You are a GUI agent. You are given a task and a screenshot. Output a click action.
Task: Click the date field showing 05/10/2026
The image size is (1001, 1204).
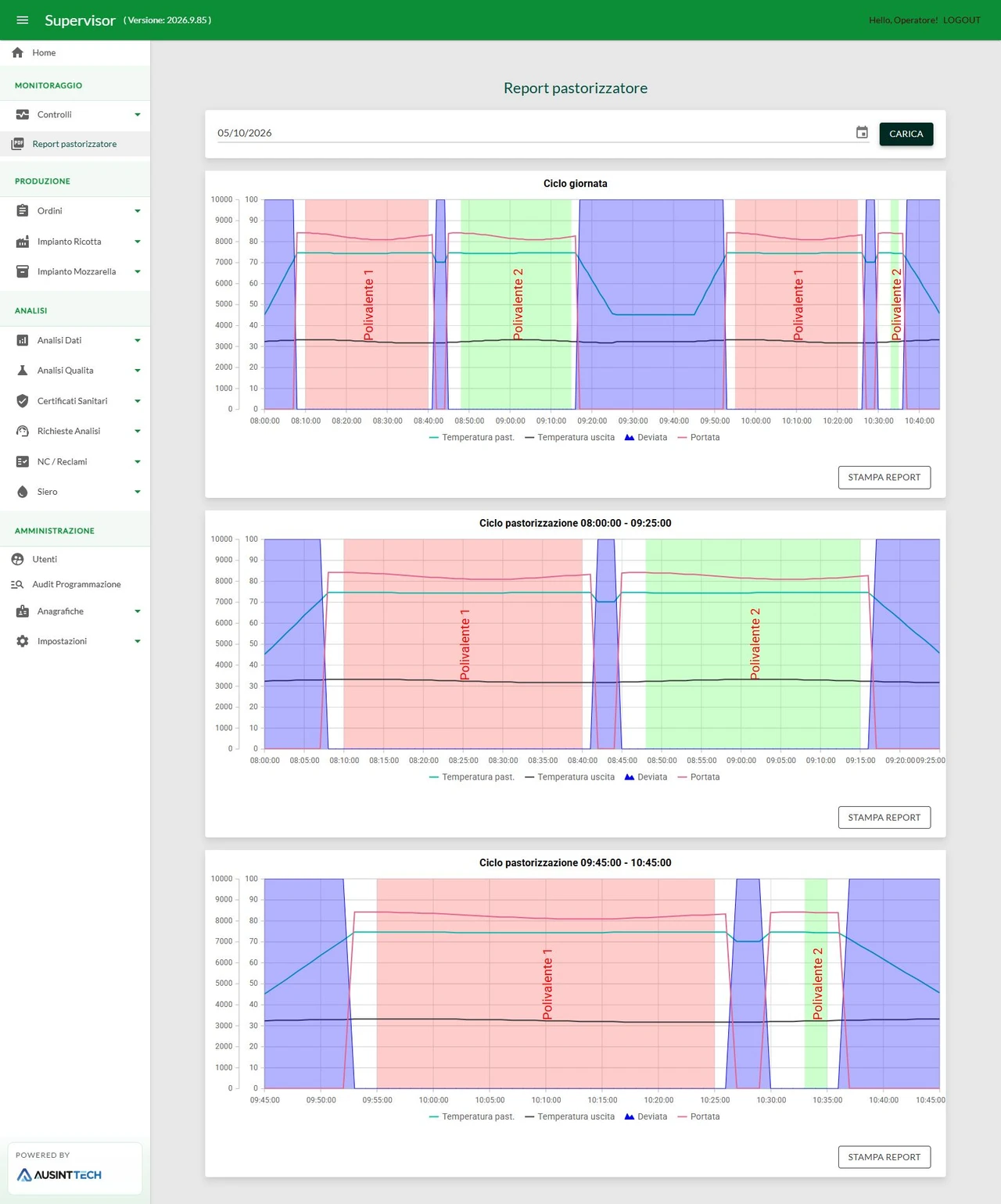[x=535, y=133]
